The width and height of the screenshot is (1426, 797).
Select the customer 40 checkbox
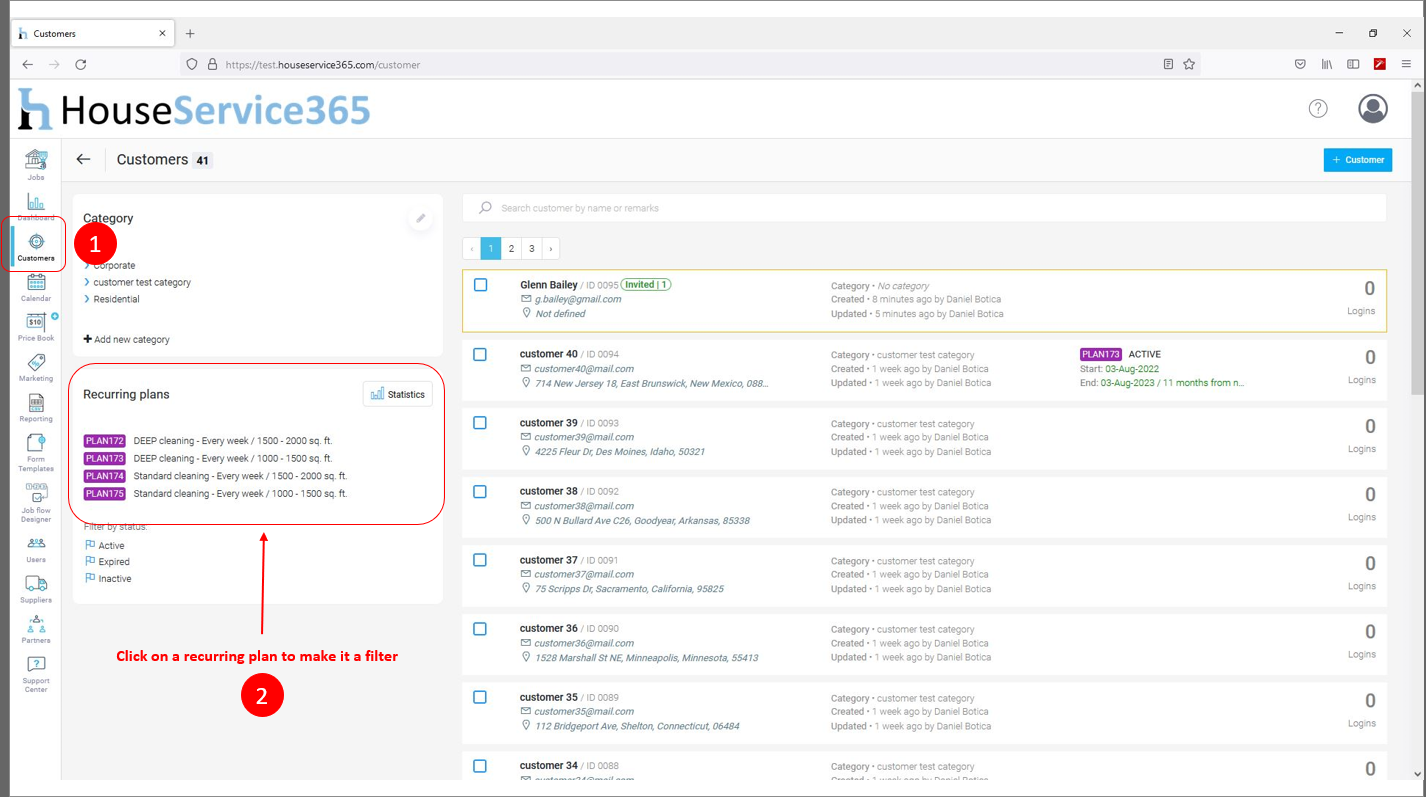[480, 354]
